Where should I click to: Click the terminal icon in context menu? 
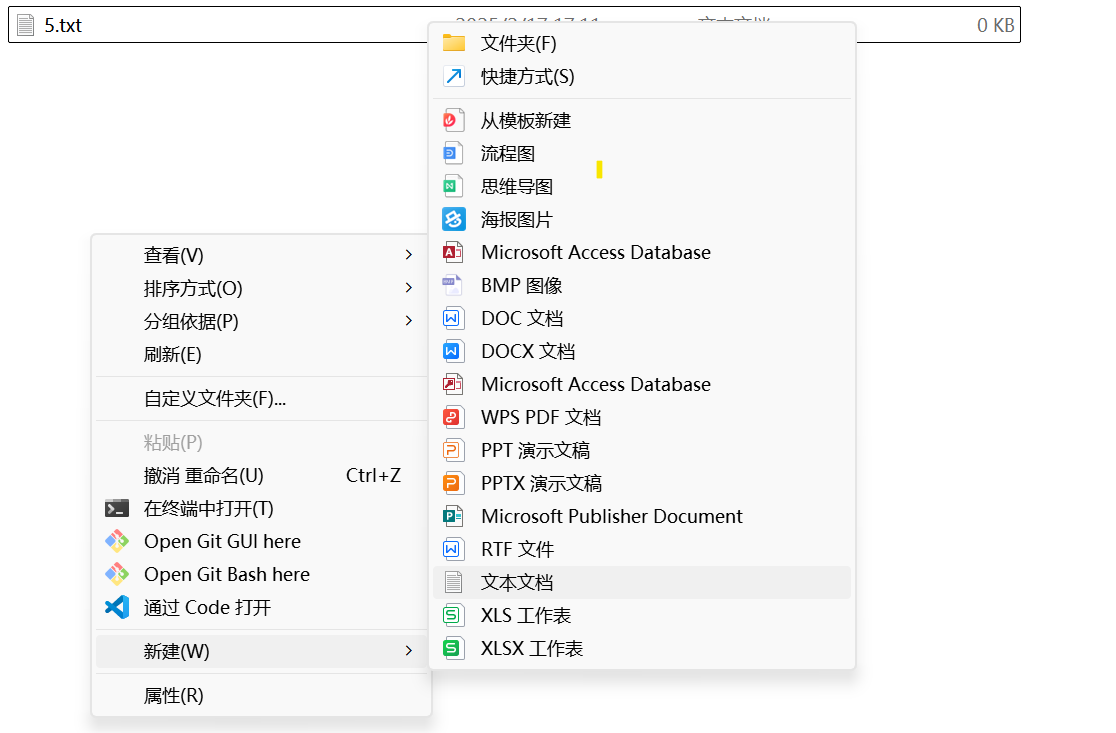(117, 509)
